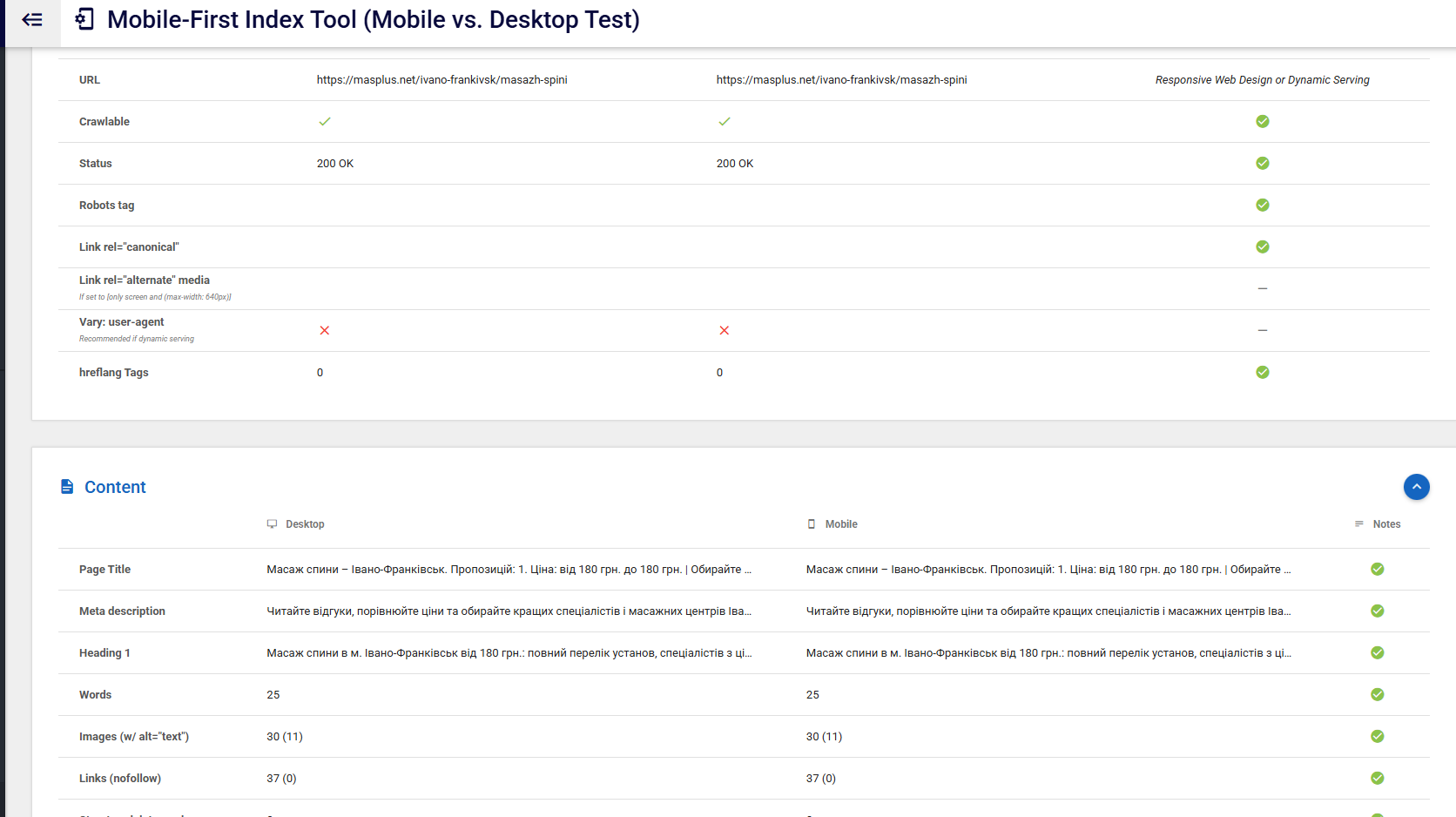Click desktop Crawlable checkmark
The height and width of the screenshot is (817, 1456).
pos(325,121)
